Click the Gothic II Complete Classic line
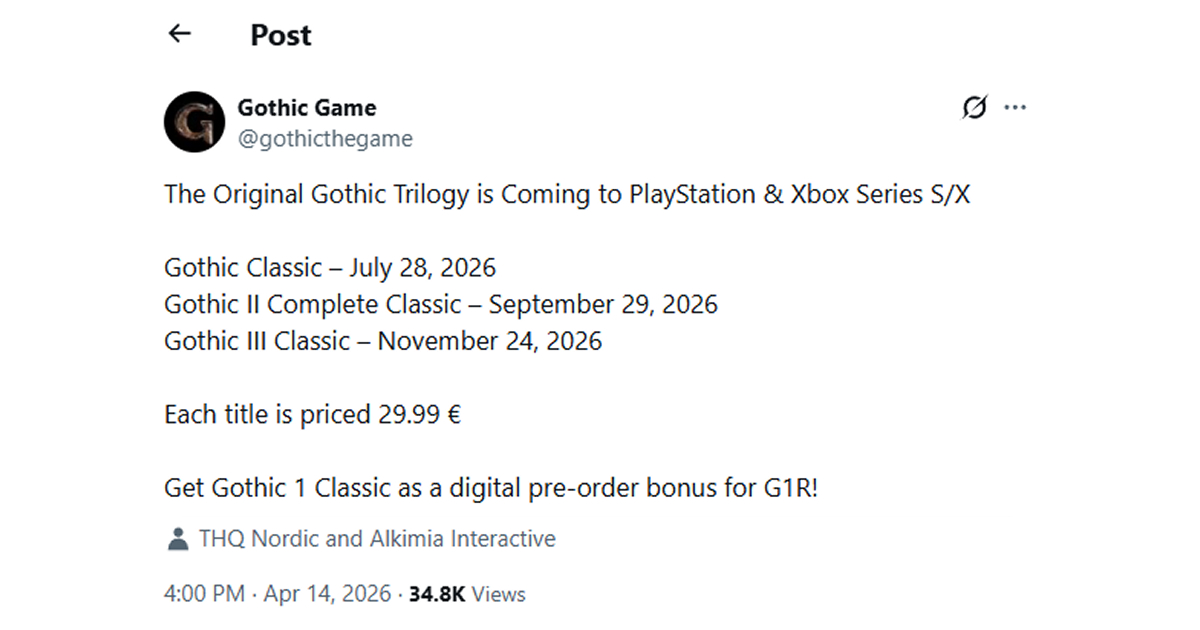Screen dimensions: 1200x630 coord(441,304)
